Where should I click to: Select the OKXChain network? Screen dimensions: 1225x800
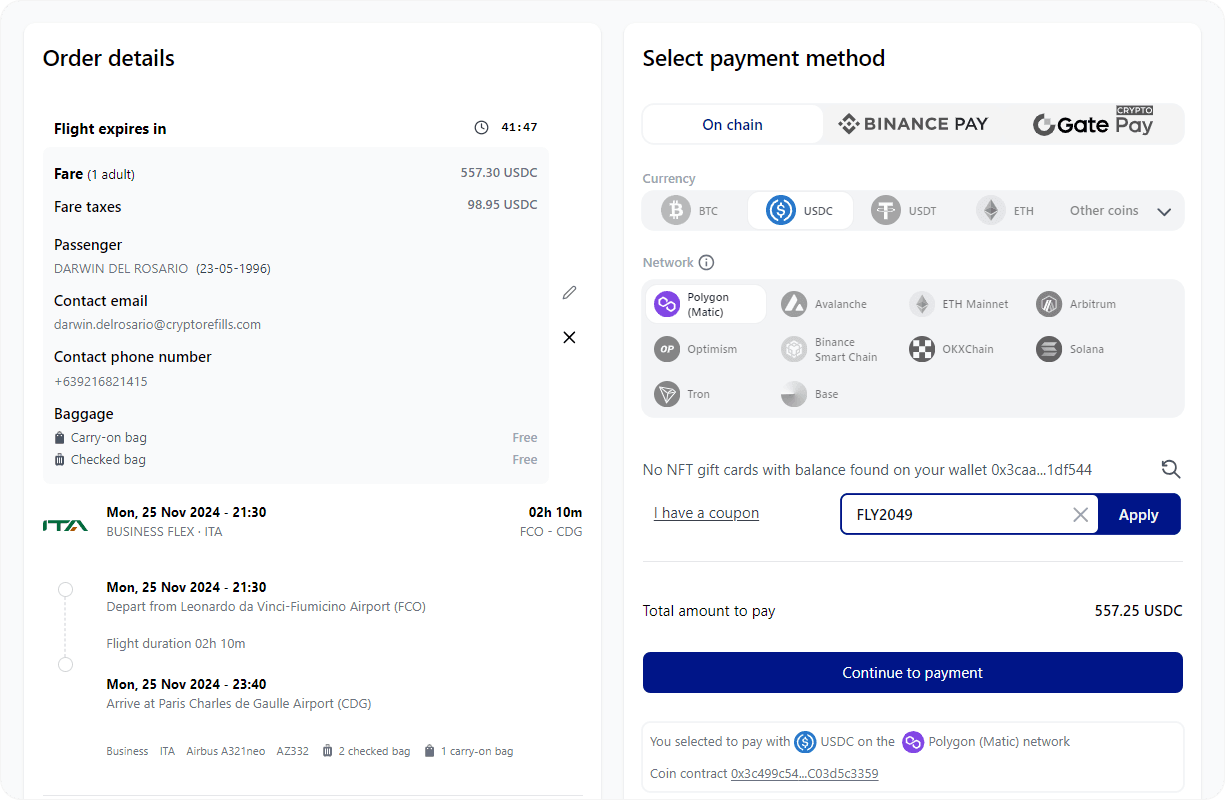pyautogui.click(x=921, y=349)
